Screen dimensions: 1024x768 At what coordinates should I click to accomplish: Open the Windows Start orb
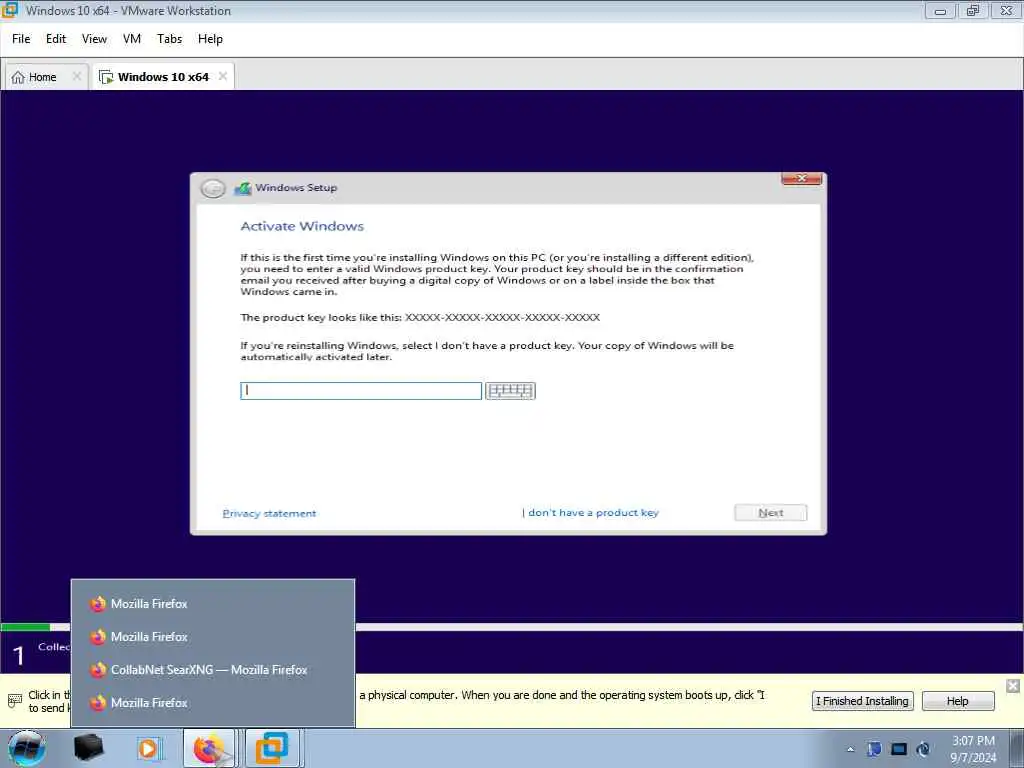click(x=26, y=748)
